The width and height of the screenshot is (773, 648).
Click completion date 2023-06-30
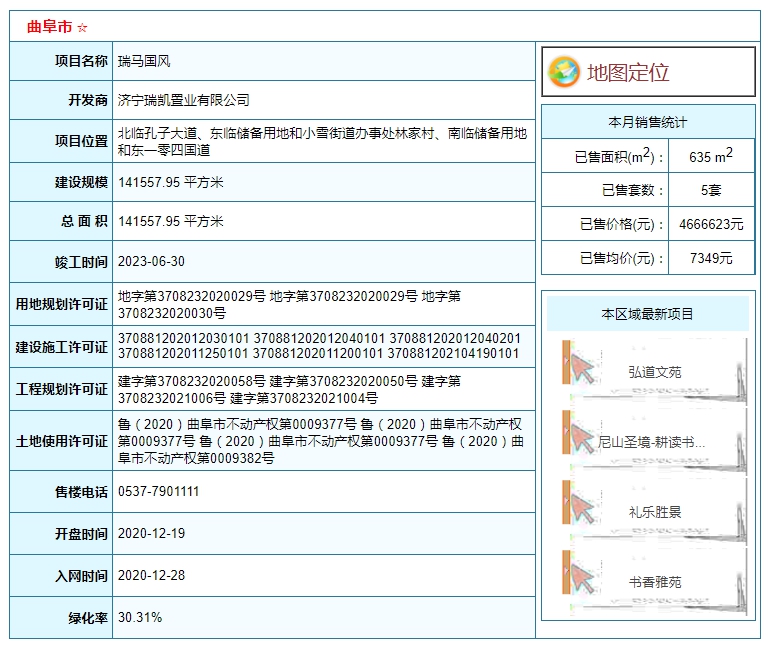point(151,261)
